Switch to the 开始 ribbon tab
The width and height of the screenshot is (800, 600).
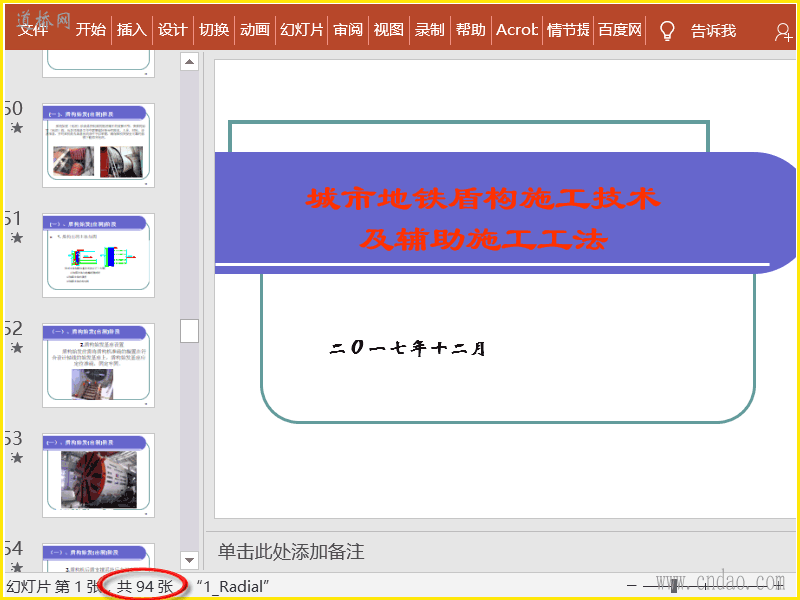coord(90,30)
